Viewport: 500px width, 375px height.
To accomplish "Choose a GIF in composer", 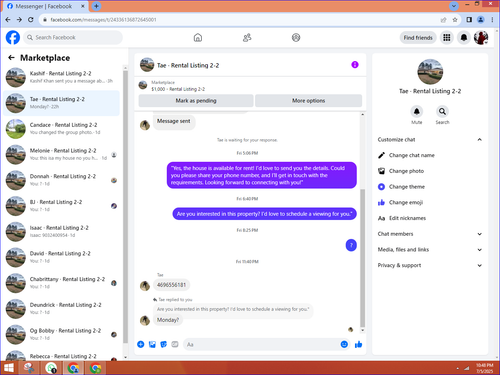I will [x=175, y=344].
